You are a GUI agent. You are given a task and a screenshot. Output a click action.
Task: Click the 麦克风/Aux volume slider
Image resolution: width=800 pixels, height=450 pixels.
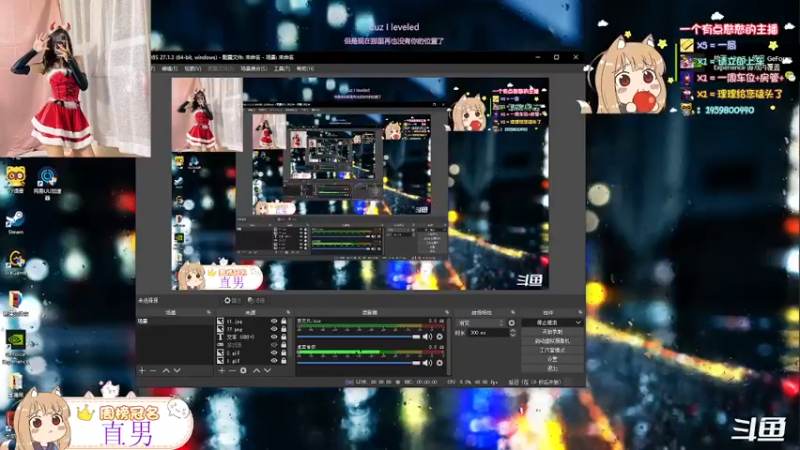point(358,337)
